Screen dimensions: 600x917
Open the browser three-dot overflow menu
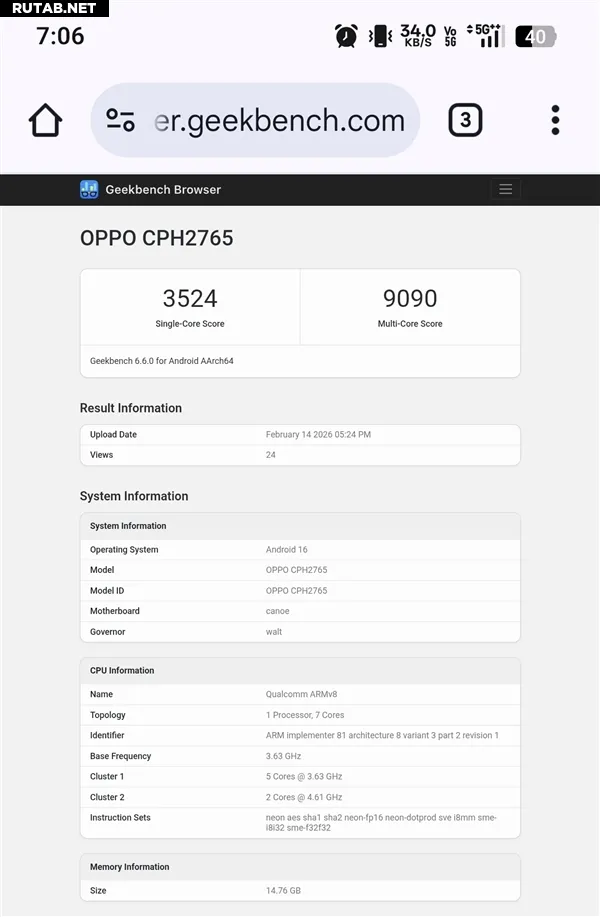[555, 120]
